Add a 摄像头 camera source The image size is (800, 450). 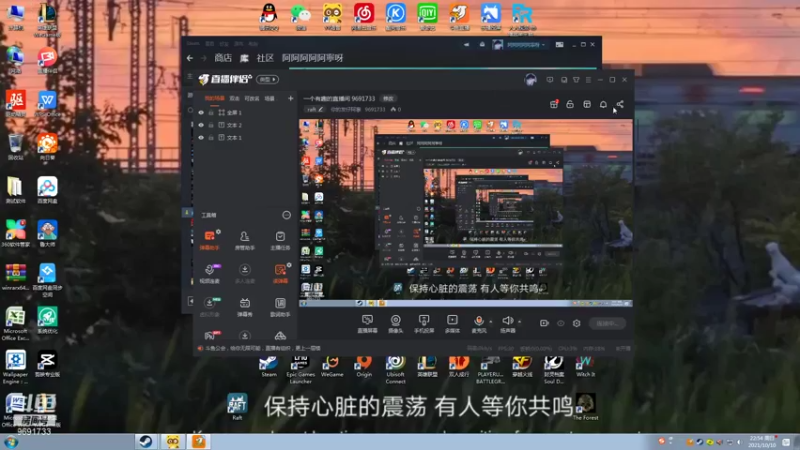coord(395,323)
